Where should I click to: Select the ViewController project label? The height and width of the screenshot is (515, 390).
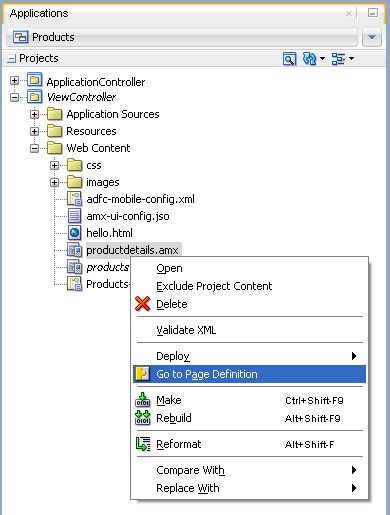81,97
